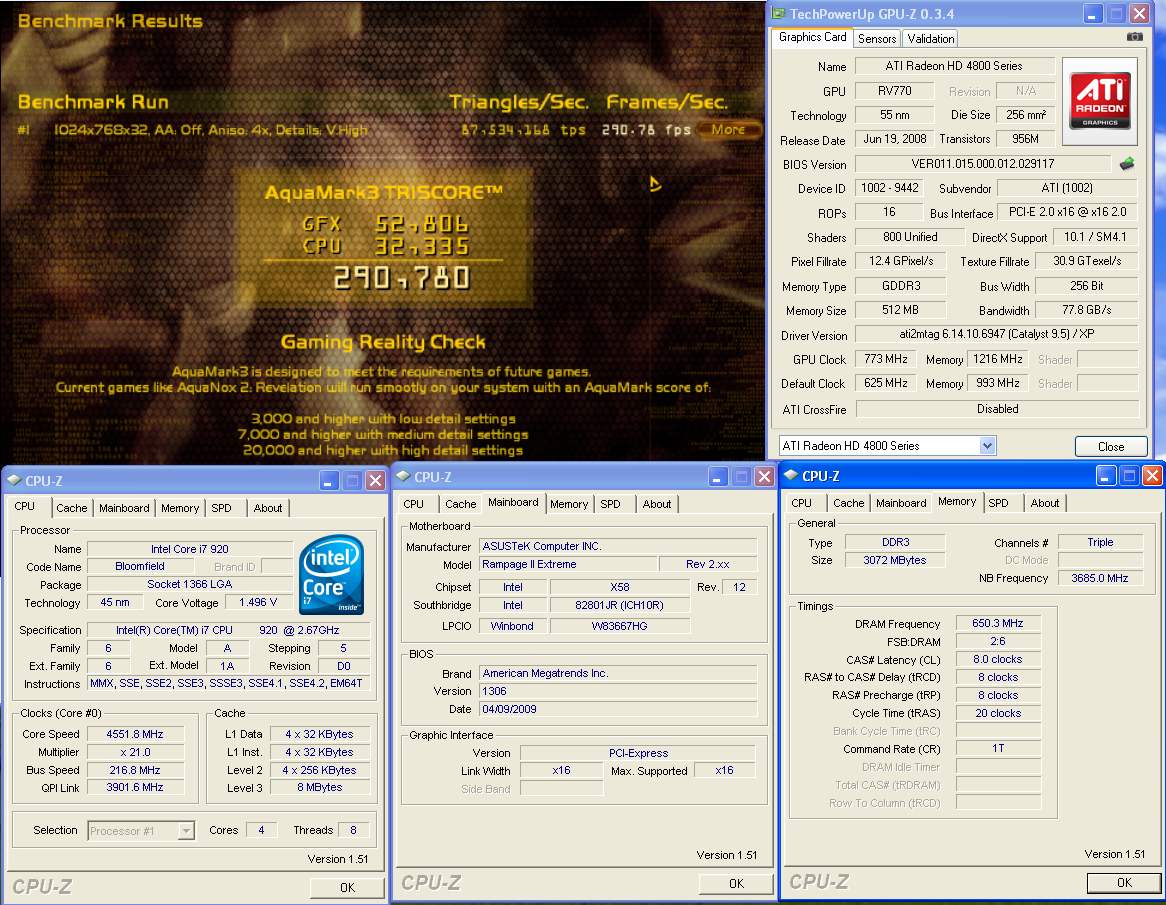Click the AquaMark total score 290,780
Screen dimensions: 1166x905
[401, 278]
